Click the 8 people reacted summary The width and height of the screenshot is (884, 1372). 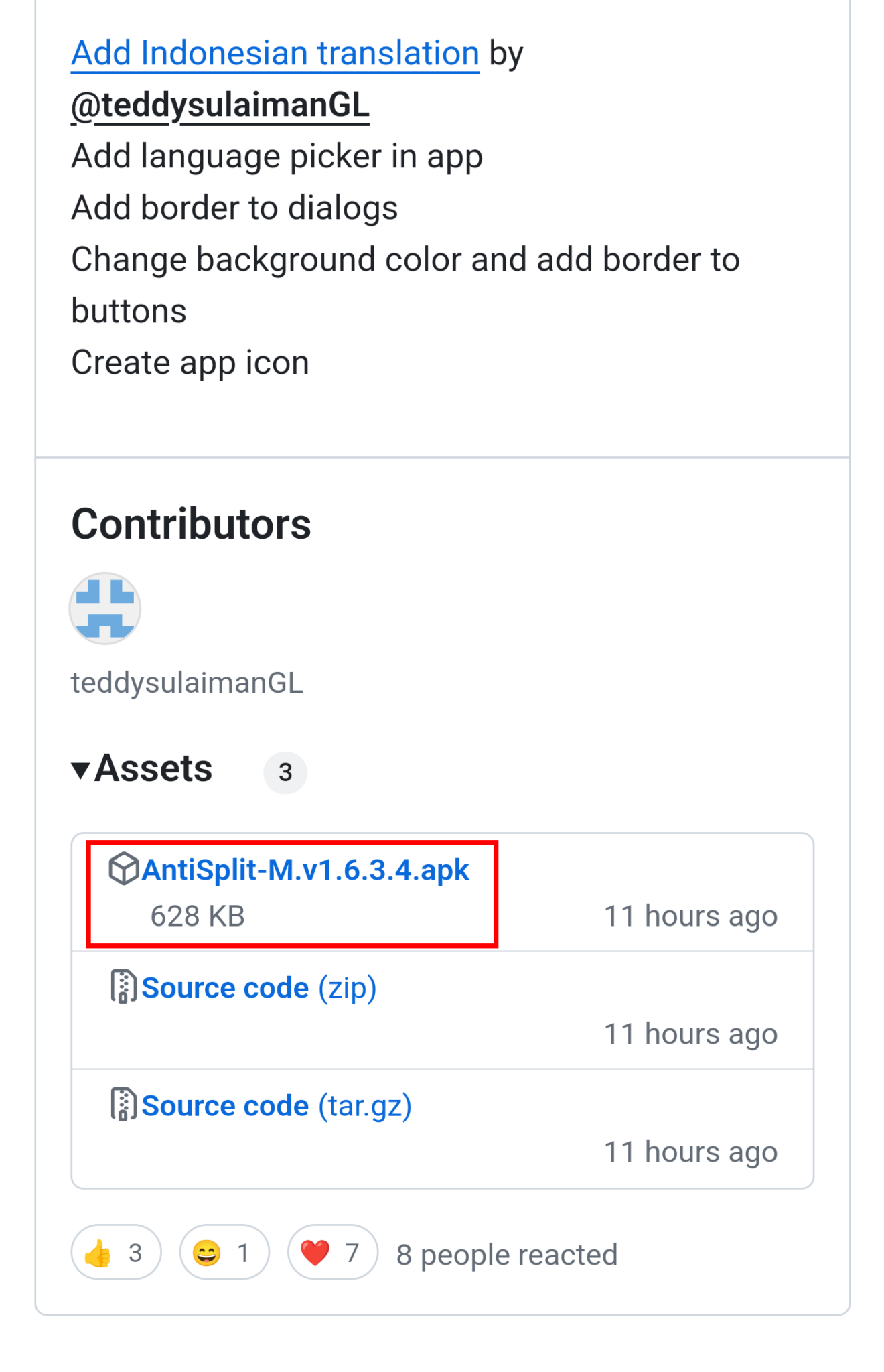[x=506, y=1253]
